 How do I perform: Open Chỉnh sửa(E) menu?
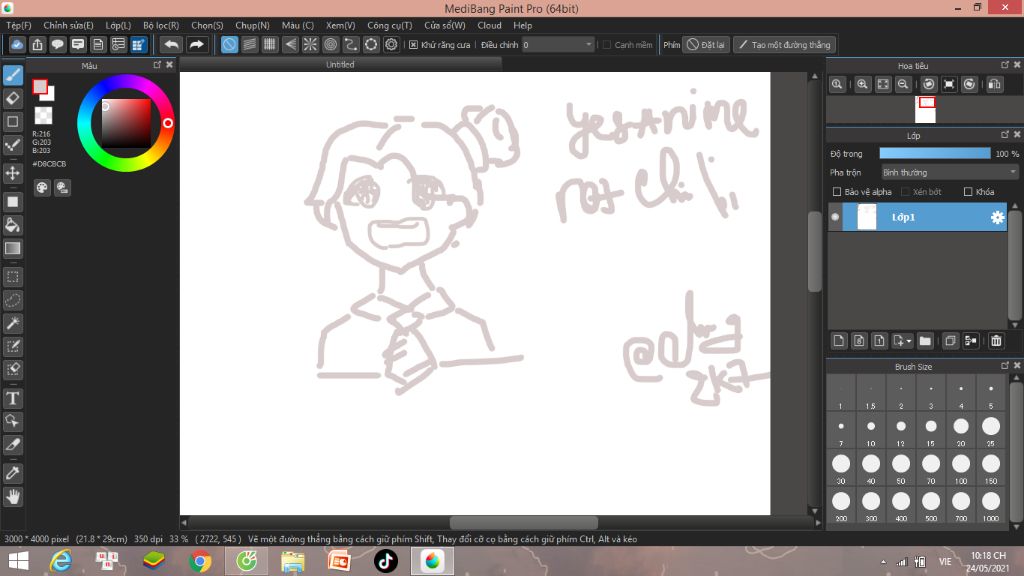tap(68, 25)
